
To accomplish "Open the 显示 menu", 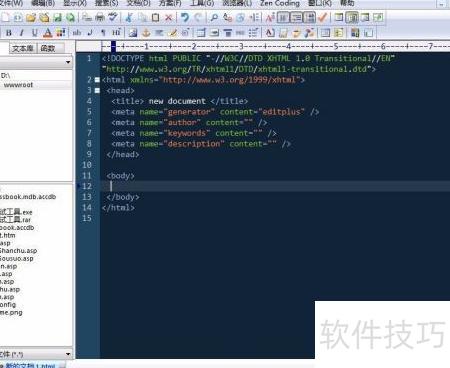I will [75, 3].
